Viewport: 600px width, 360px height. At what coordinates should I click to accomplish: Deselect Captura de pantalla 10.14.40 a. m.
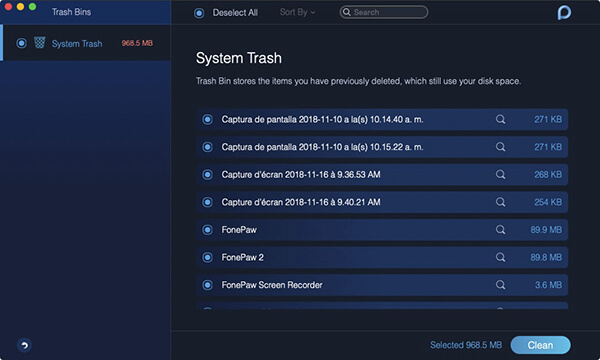pyautogui.click(x=207, y=119)
